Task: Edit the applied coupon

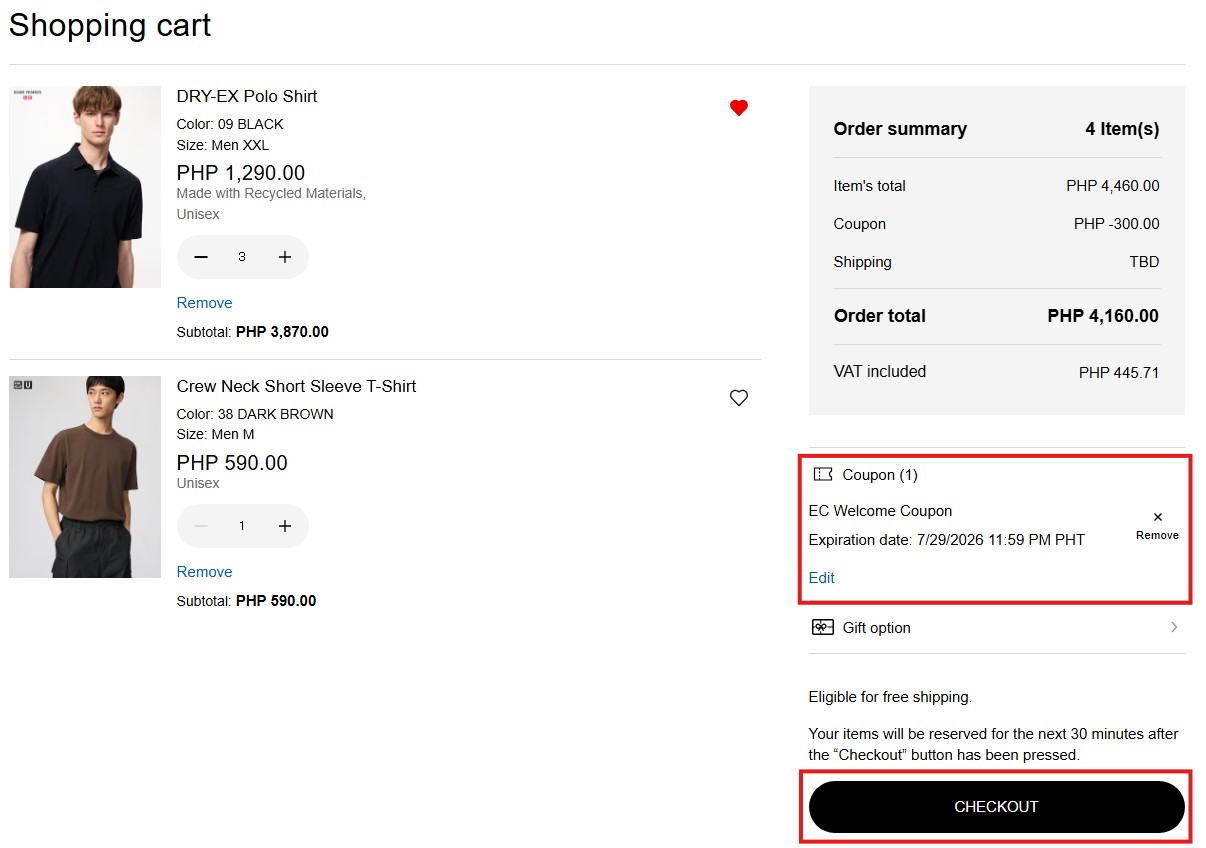Action: (x=821, y=578)
